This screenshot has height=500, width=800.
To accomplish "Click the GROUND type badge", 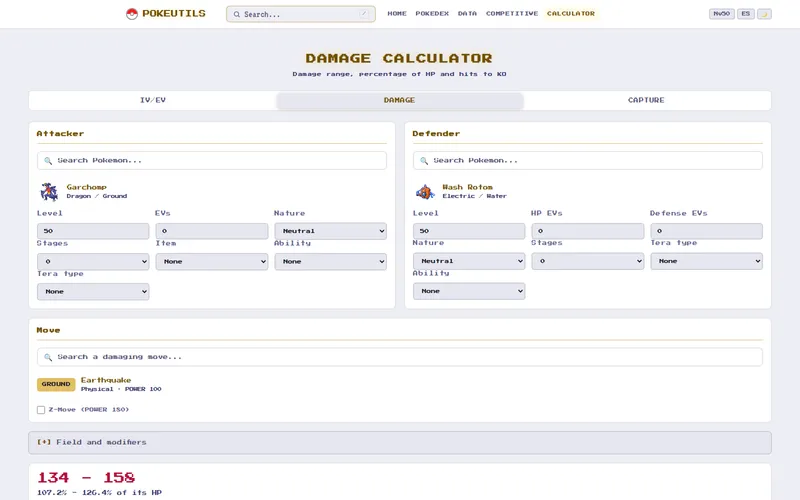I will pos(56,384).
